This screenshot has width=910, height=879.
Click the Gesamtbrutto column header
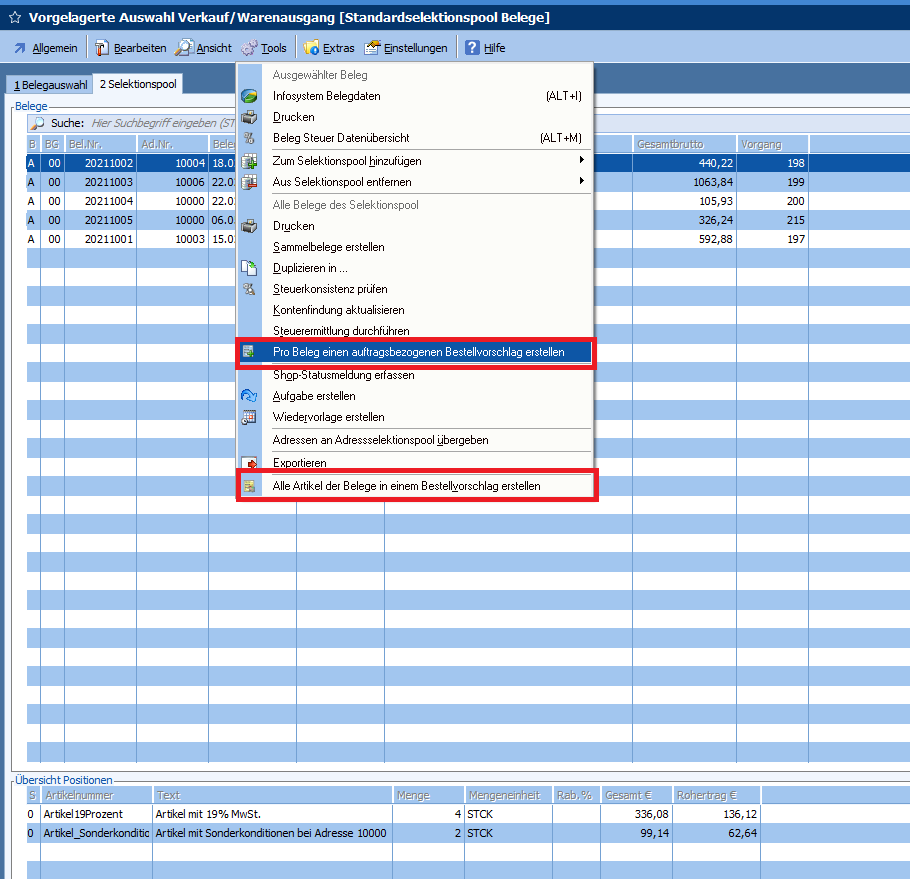point(684,144)
